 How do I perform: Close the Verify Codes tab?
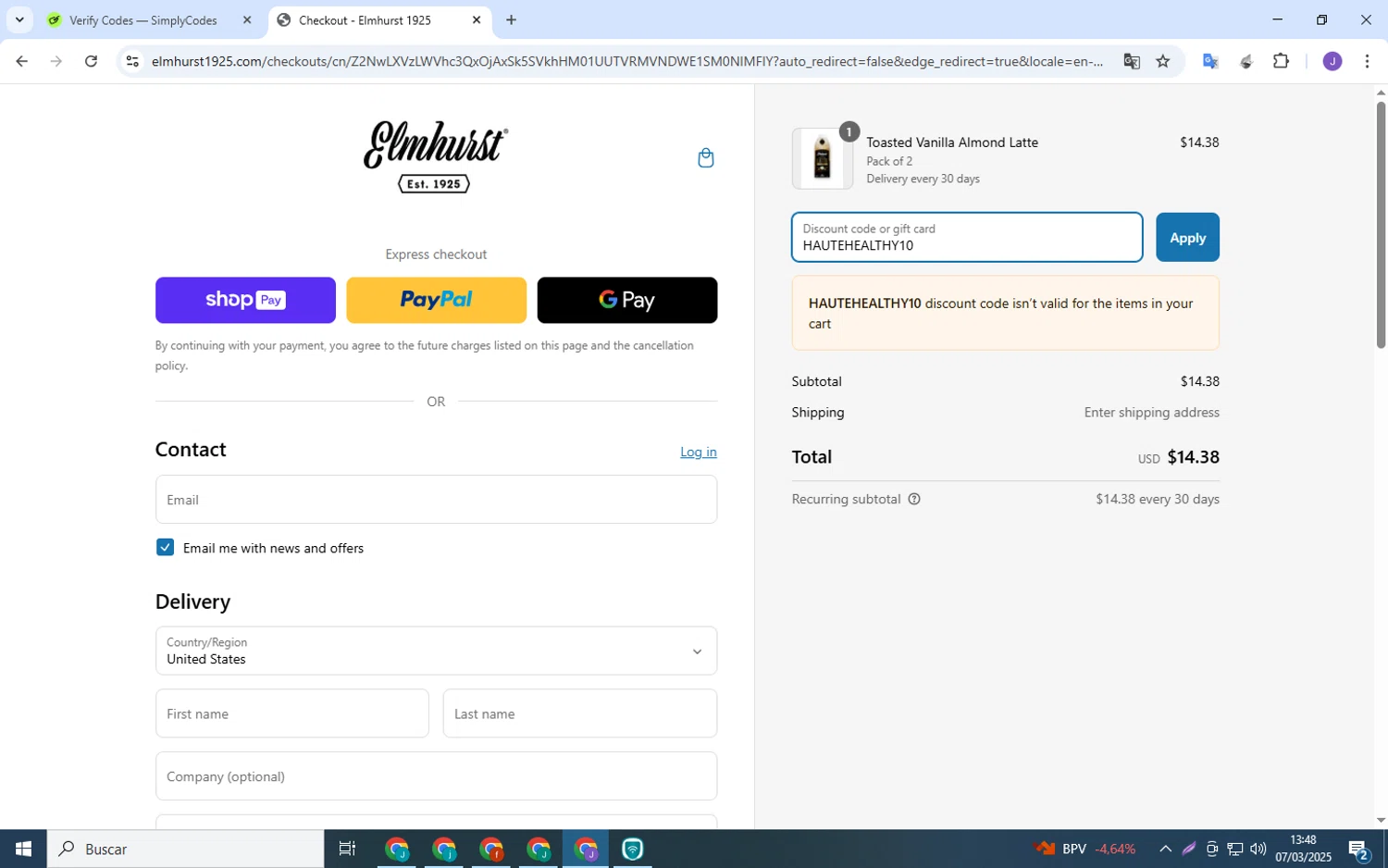[x=247, y=19]
